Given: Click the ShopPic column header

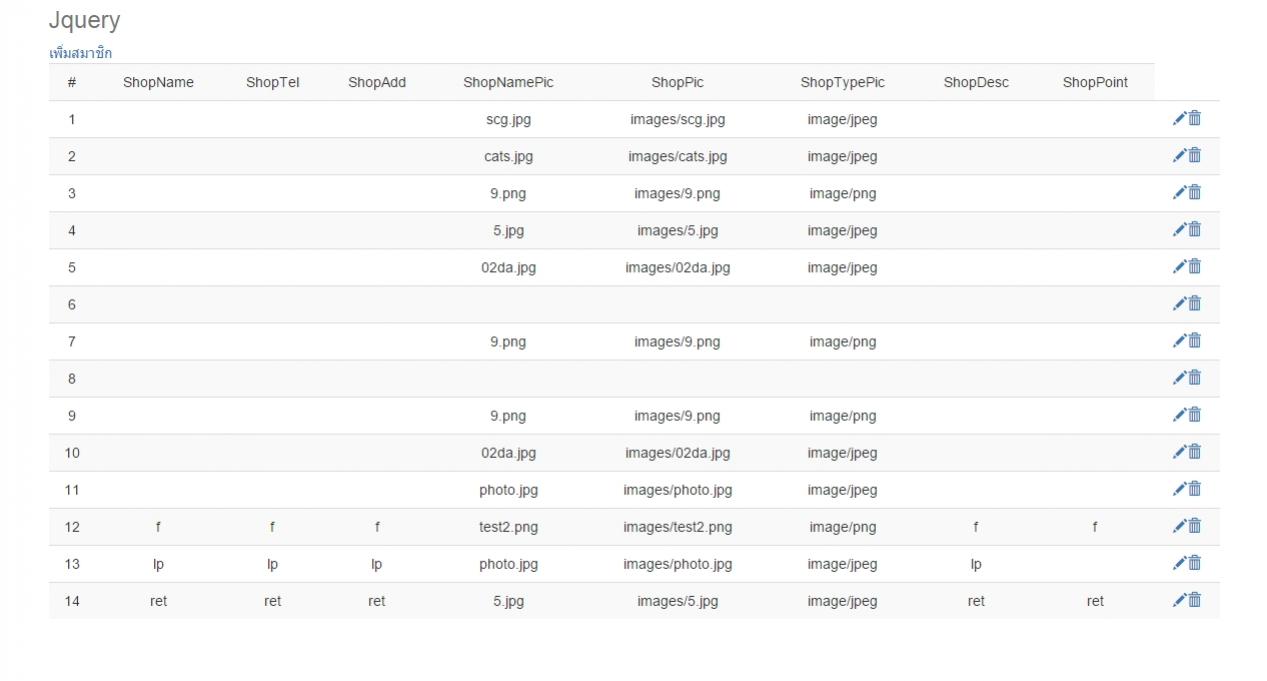Looking at the screenshot, I should coord(677,83).
